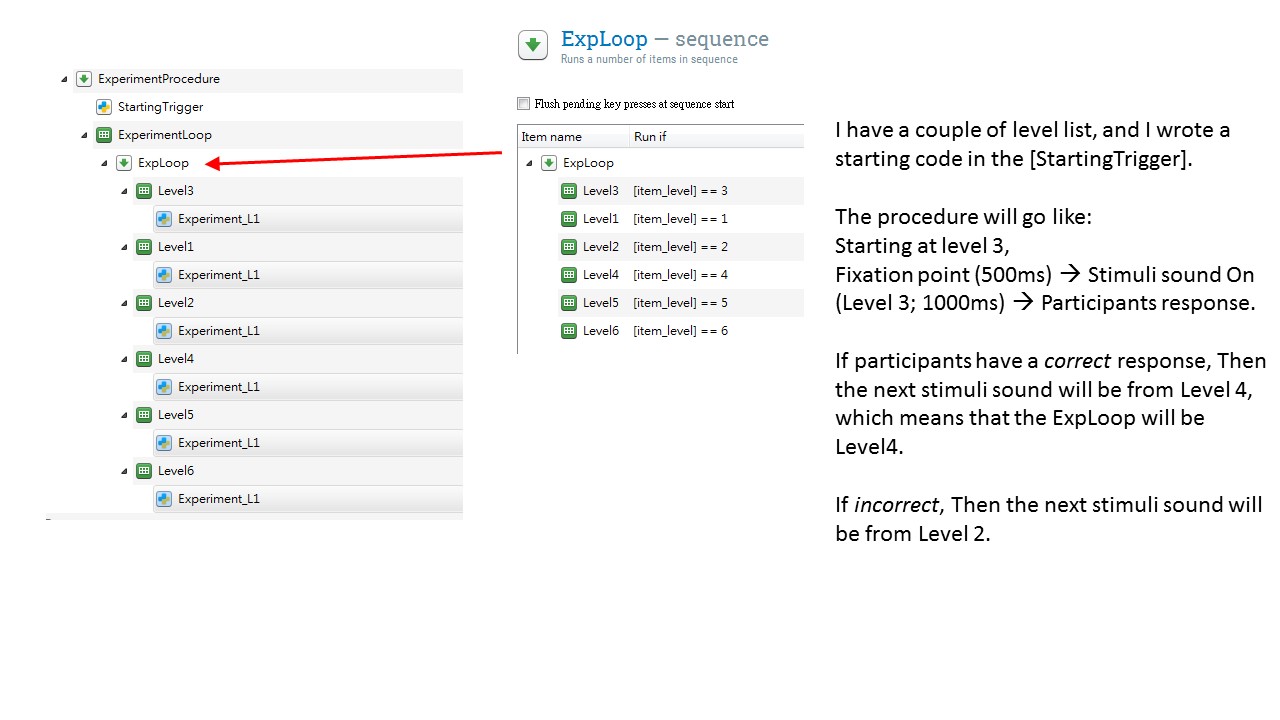Click the Experiment_L1 script icon nested under Level2
The image size is (1280, 720).
click(x=164, y=331)
